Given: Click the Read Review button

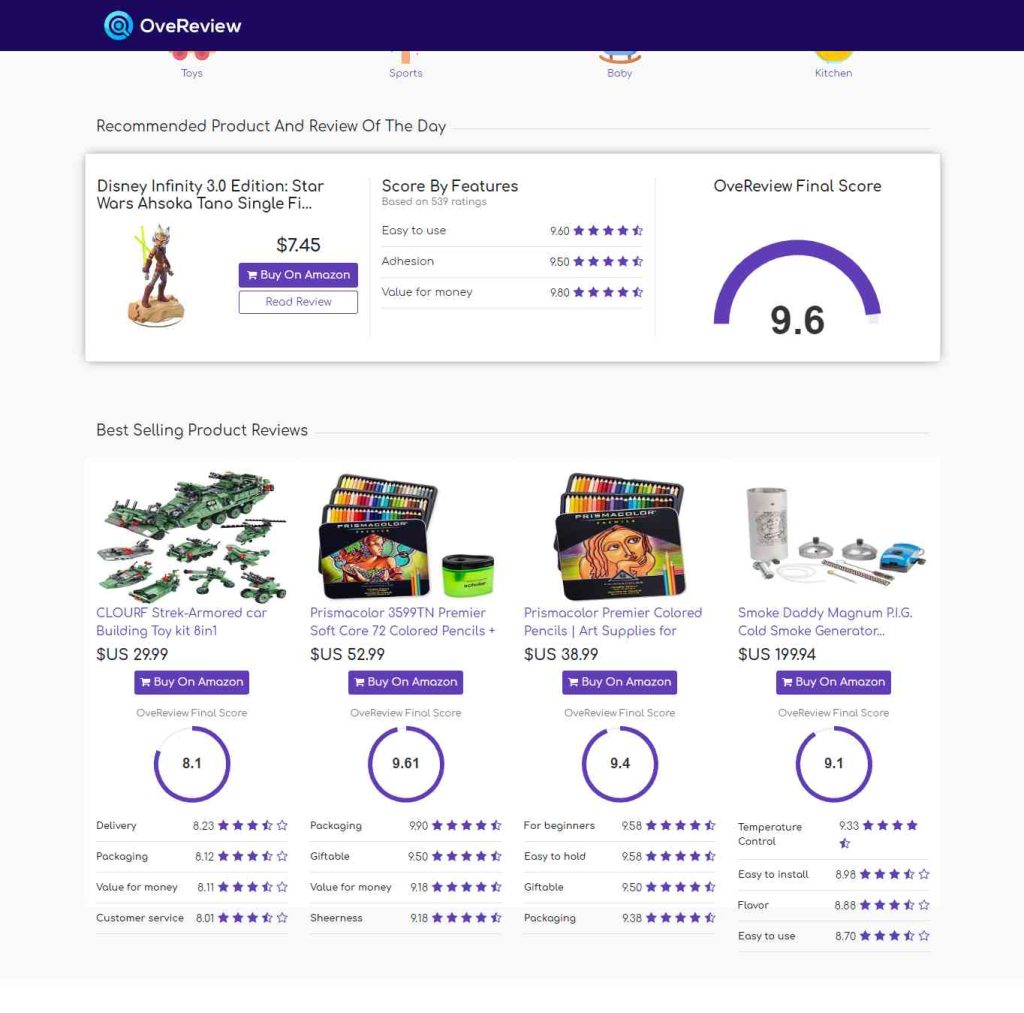Looking at the screenshot, I should pos(298,302).
